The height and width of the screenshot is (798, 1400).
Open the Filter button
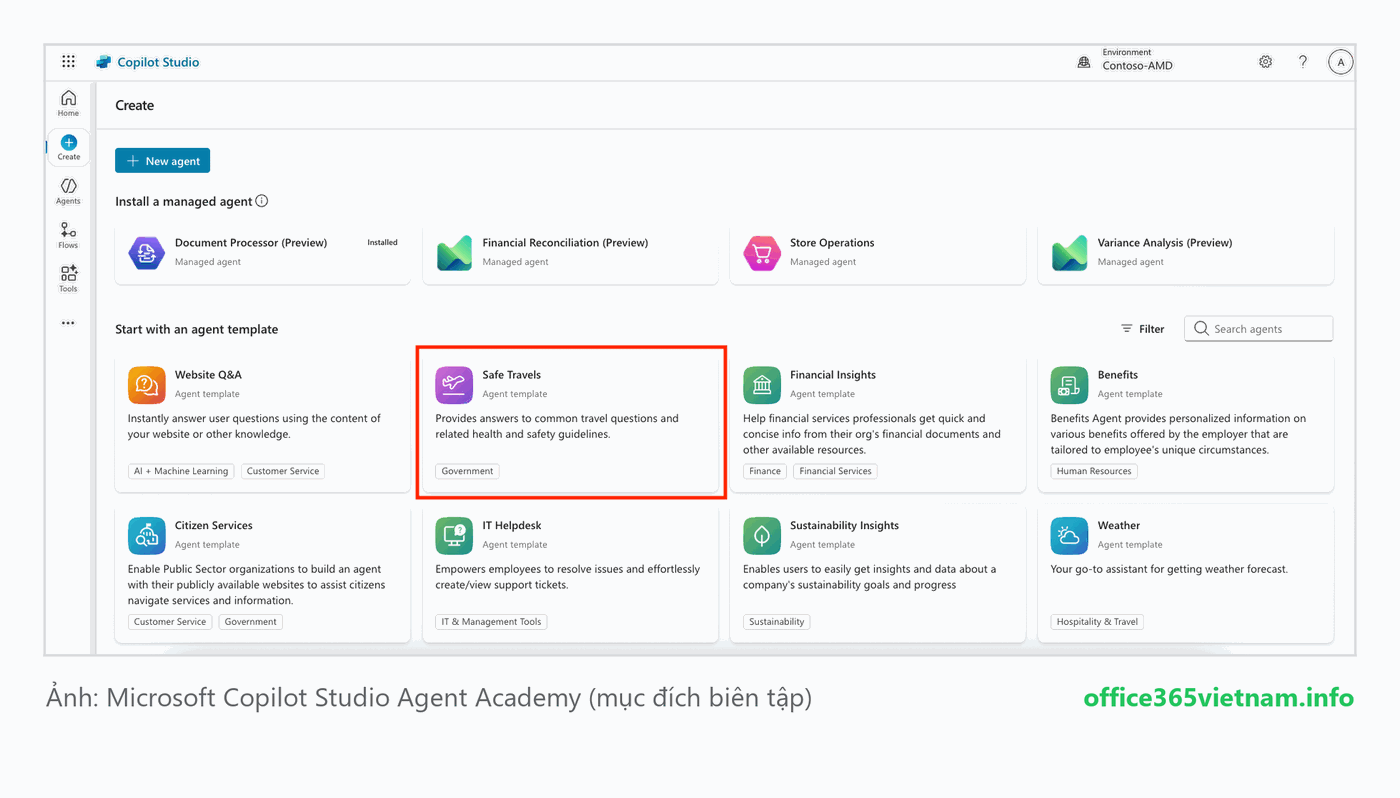(1143, 329)
